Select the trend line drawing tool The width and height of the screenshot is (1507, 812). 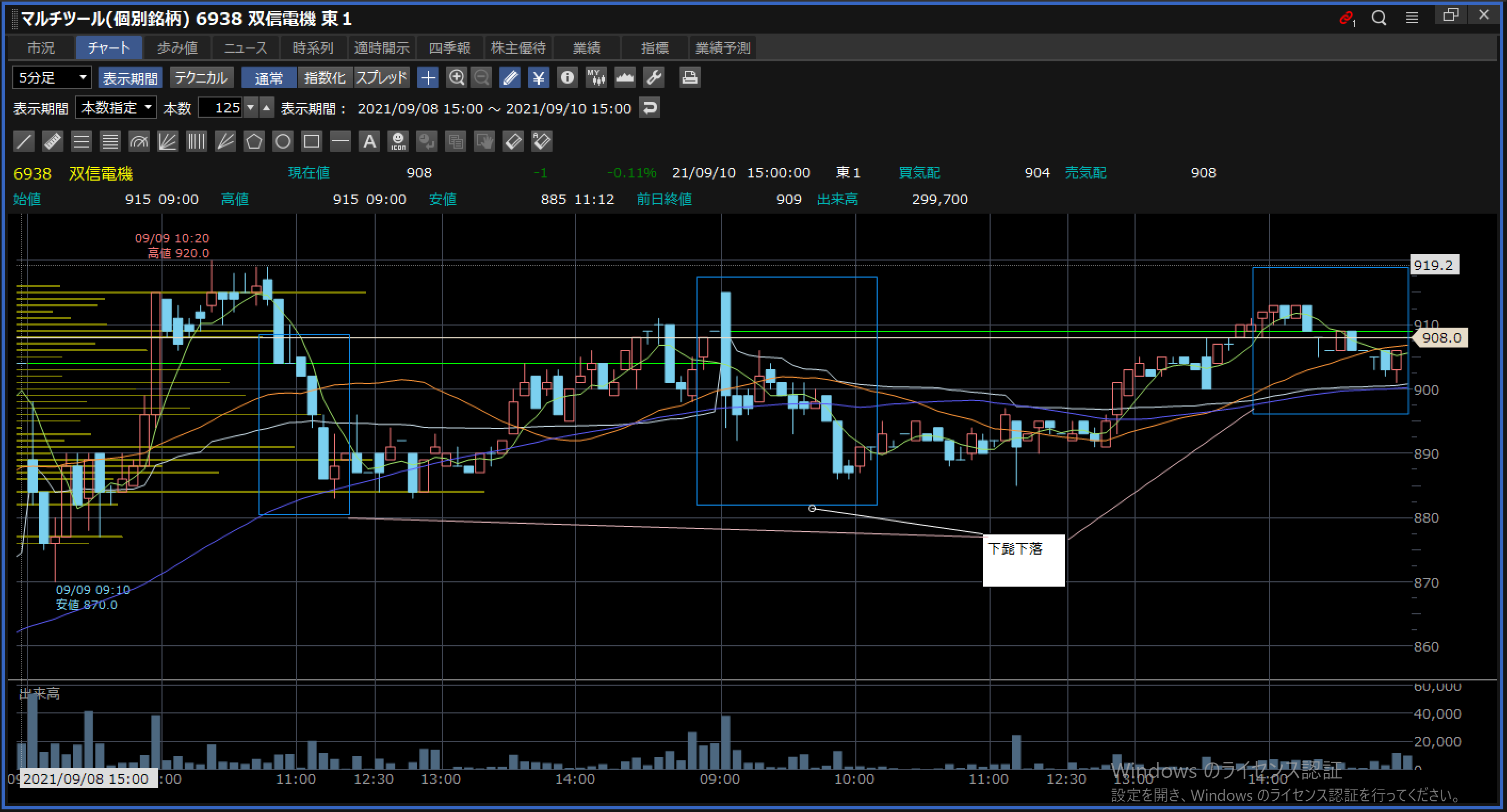pyautogui.click(x=24, y=142)
